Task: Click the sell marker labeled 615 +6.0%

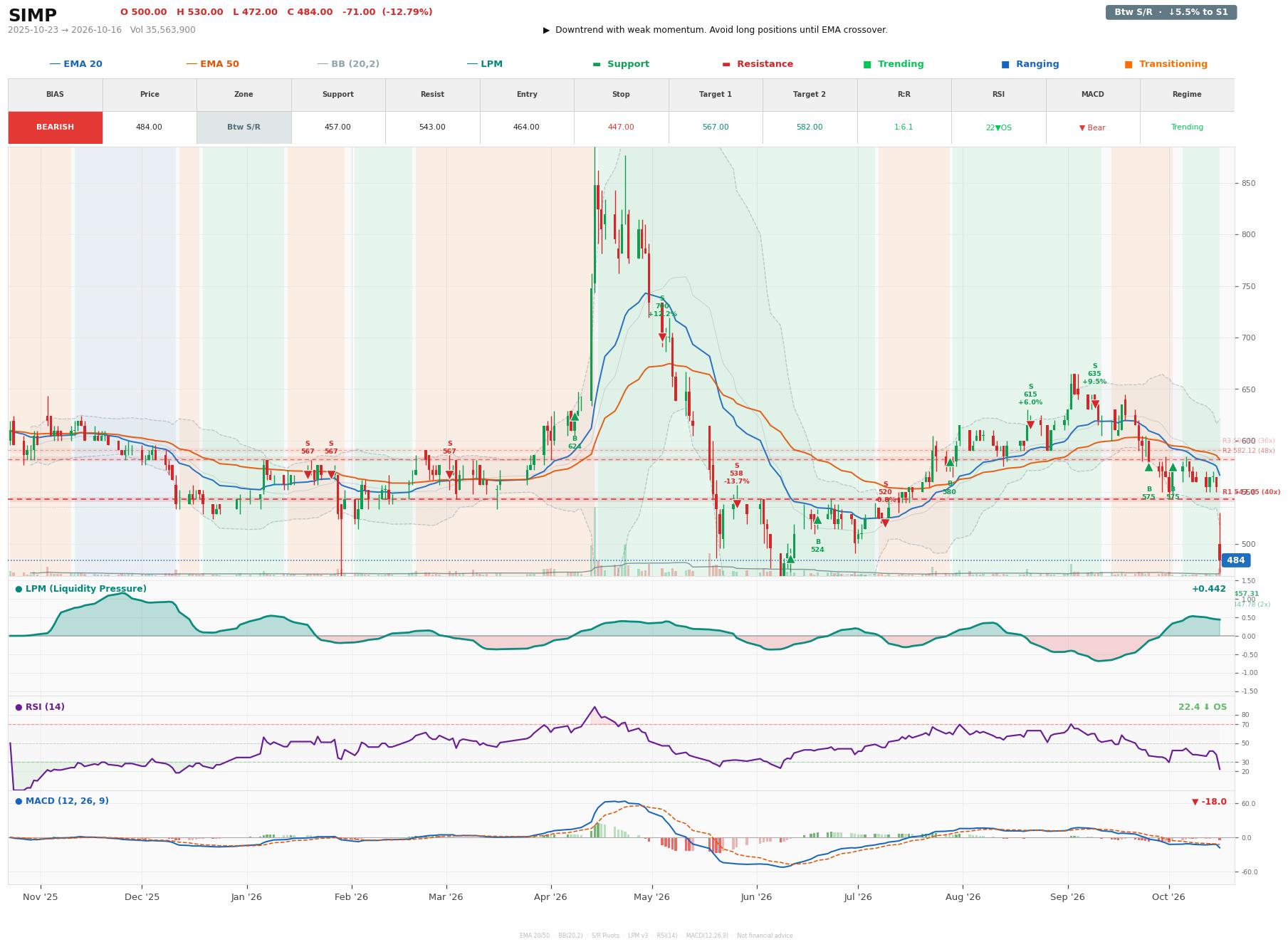Action: tap(1030, 425)
